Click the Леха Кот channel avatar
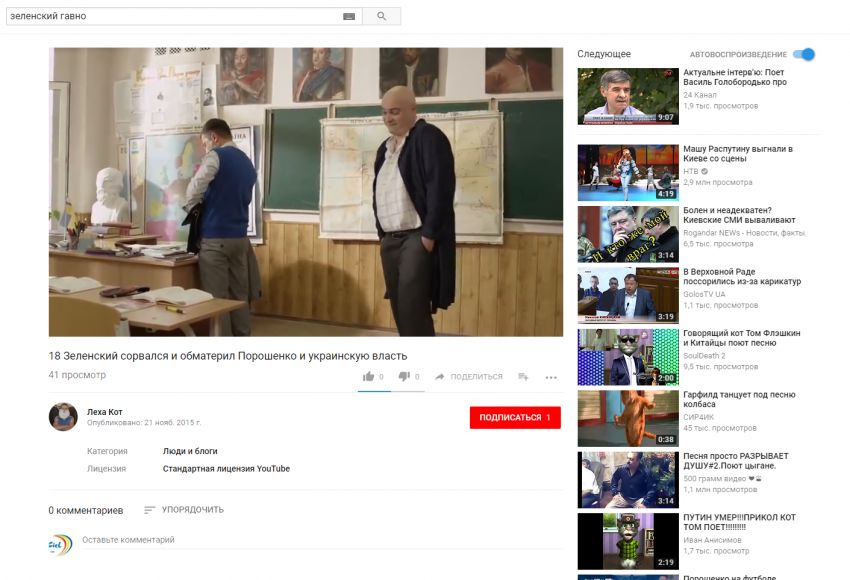Screen dimensions: 850x580 pyautogui.click(x=63, y=417)
